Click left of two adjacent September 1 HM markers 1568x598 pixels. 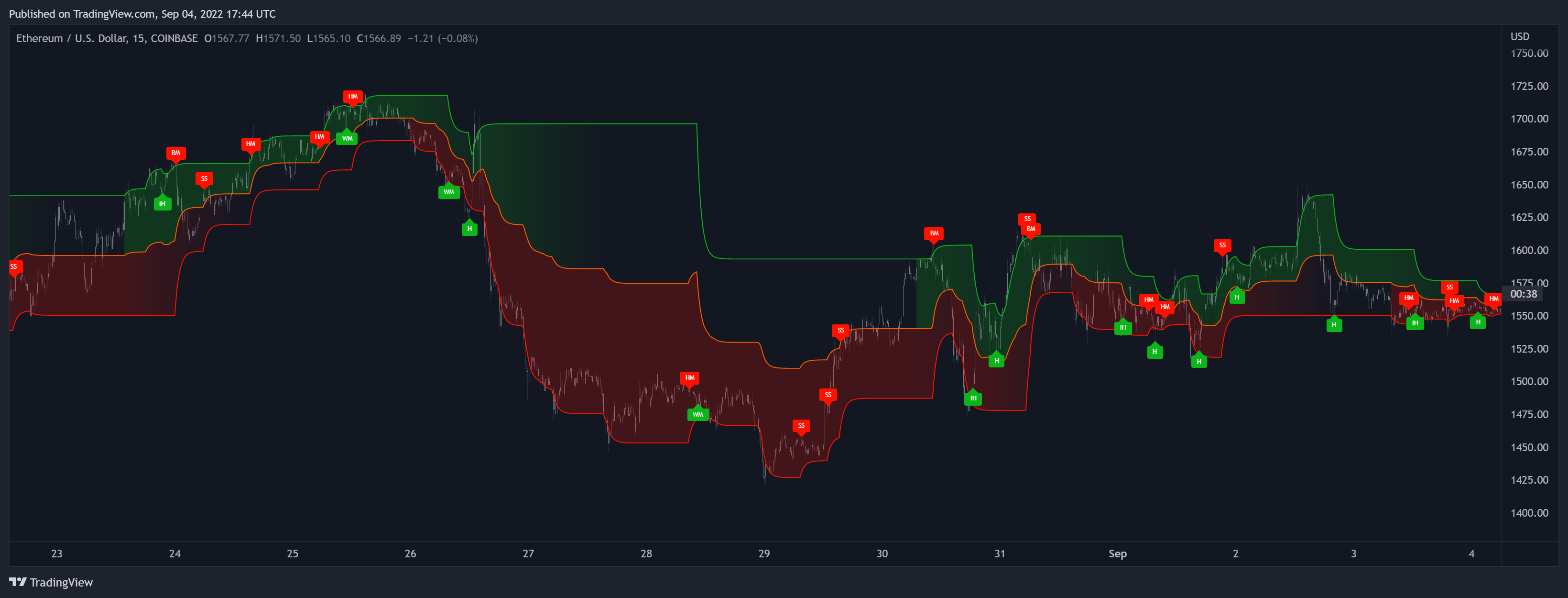1148,300
